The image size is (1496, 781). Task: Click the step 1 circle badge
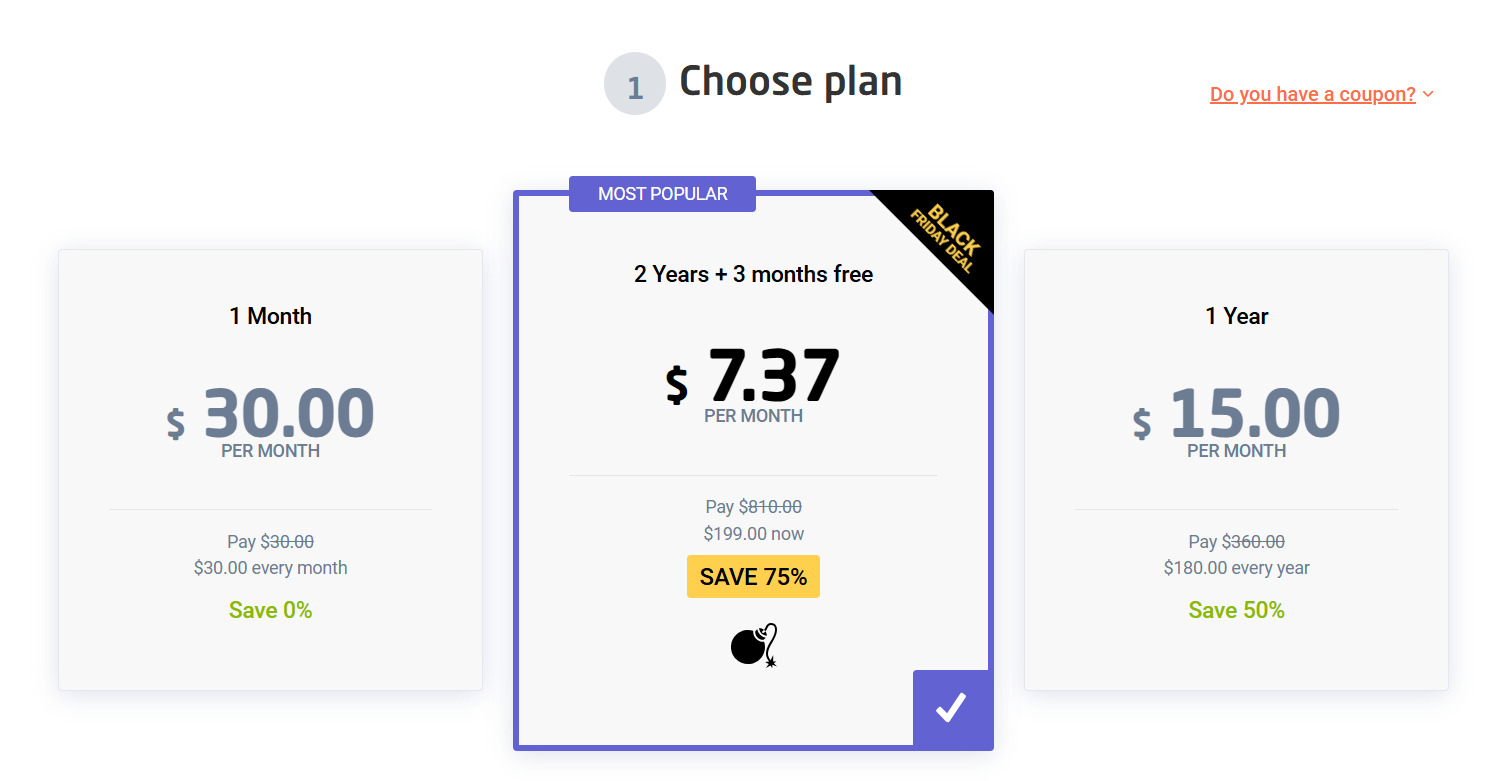[635, 84]
